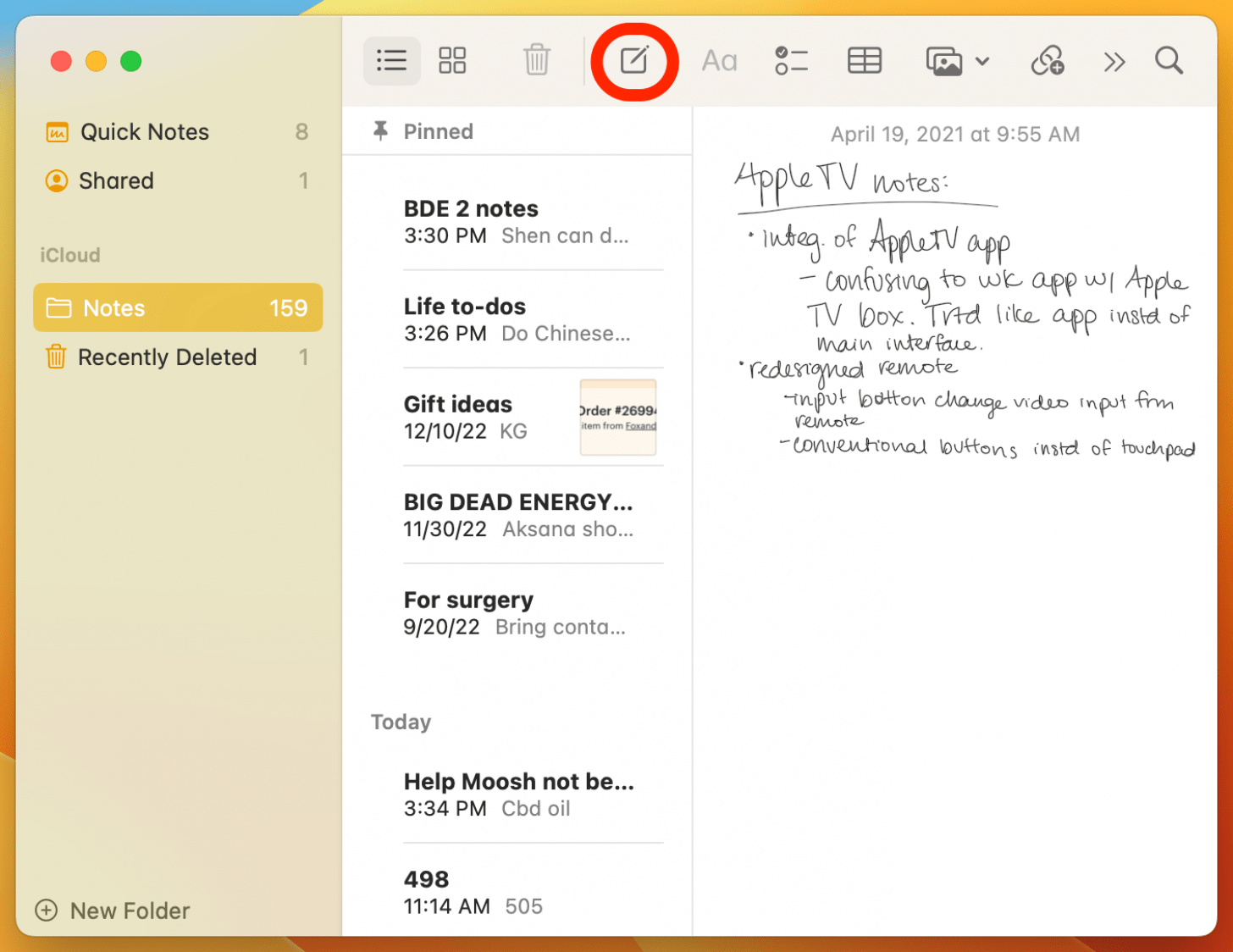
Task: Open the media insert dropdown chevron
Action: tap(982, 60)
